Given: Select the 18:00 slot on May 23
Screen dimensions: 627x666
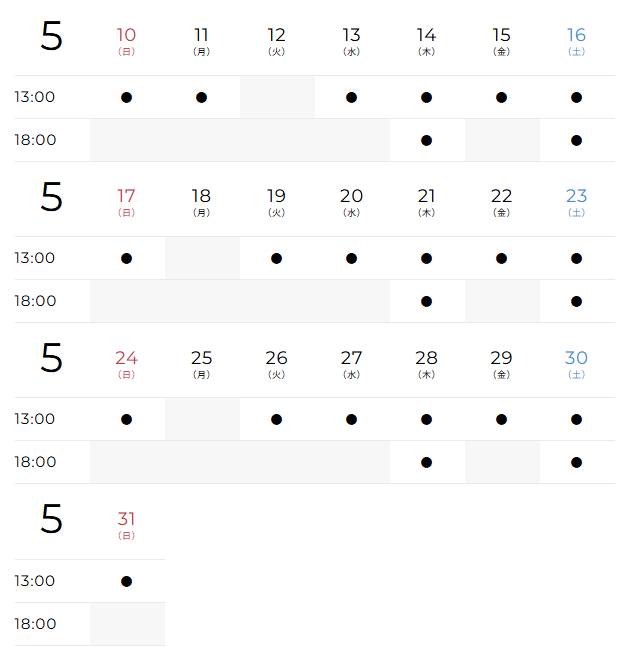Looking at the screenshot, I should (x=576, y=302).
